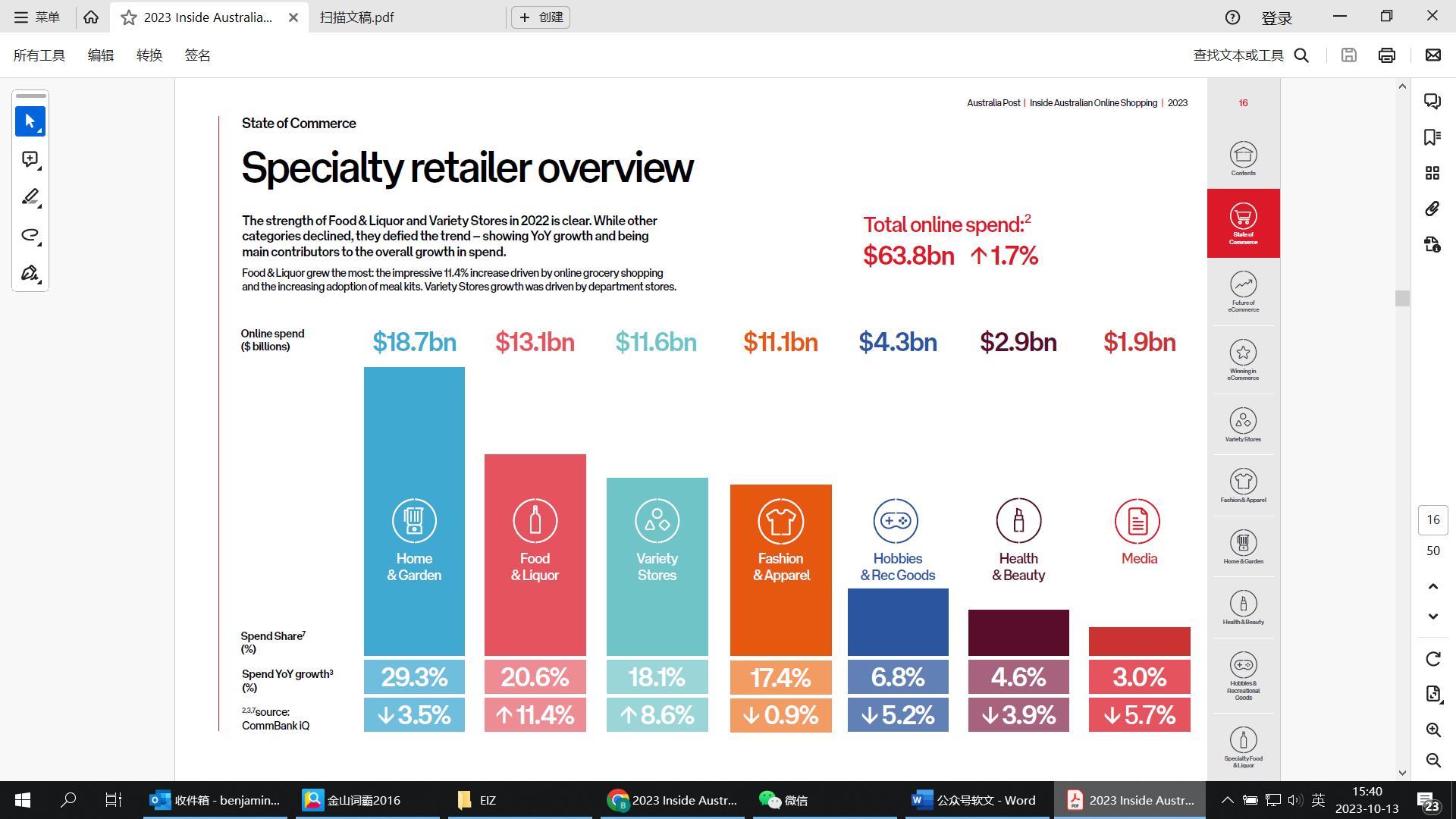
Task: Star the 2023 Inside Australia tab
Action: coord(129,17)
